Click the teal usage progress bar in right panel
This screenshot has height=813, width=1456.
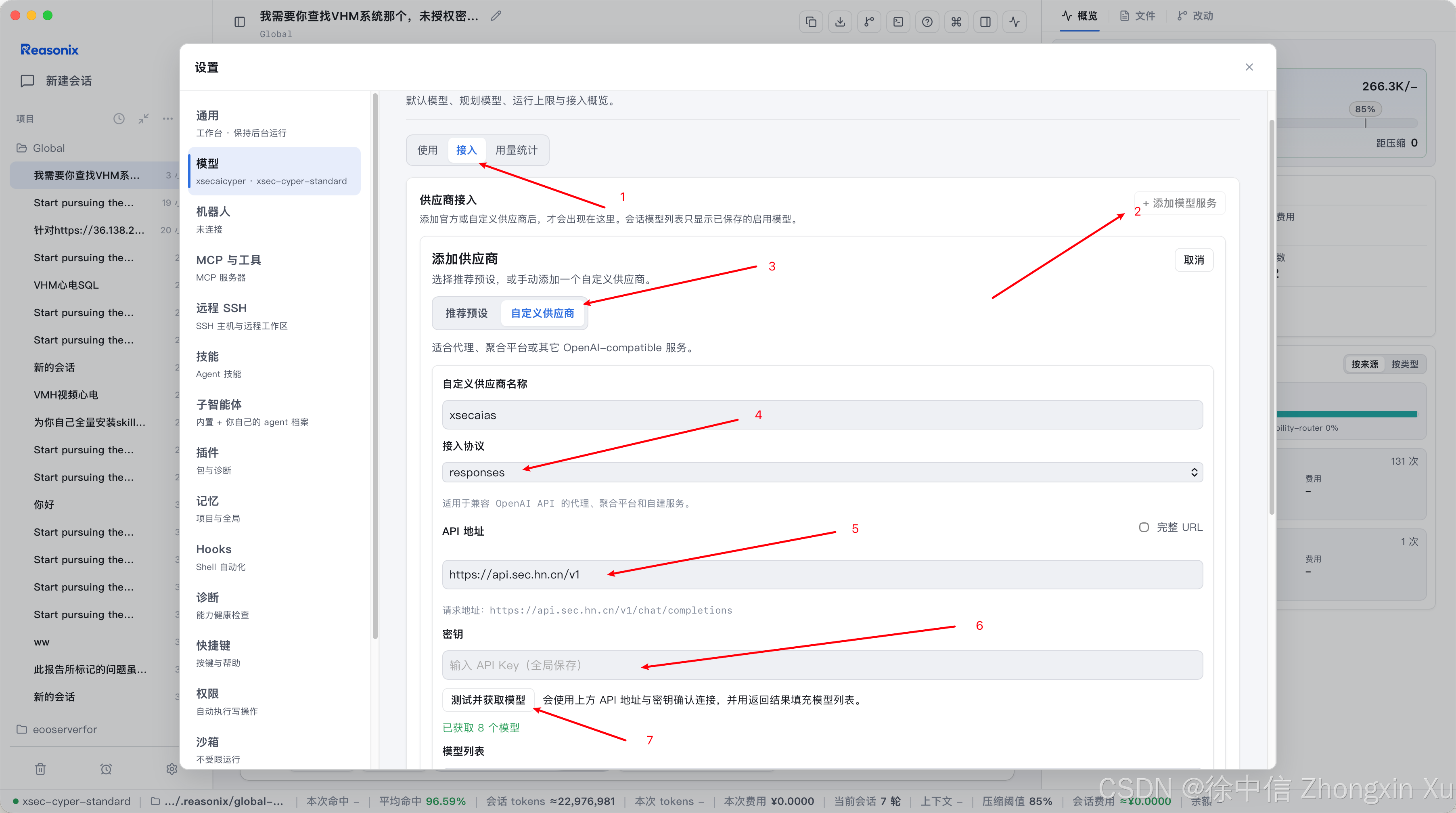coord(1347,414)
